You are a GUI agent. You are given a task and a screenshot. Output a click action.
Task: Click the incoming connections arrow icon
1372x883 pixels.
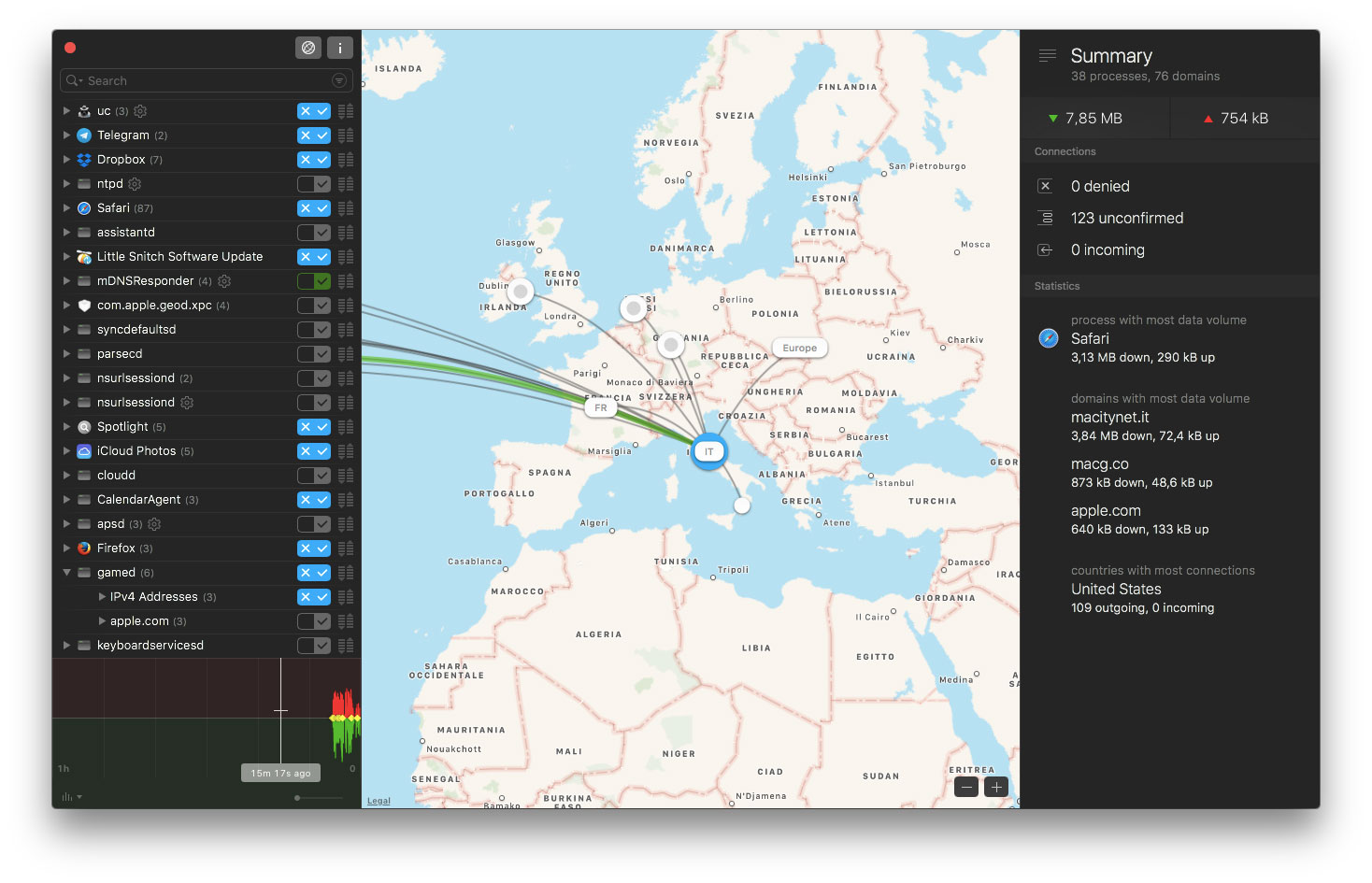pos(1046,249)
